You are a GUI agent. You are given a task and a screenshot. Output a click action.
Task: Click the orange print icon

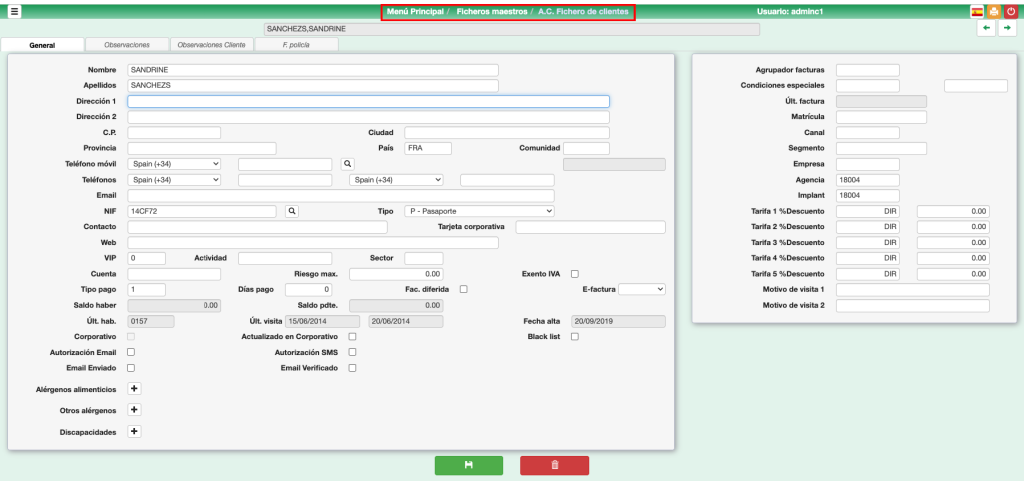tap(994, 12)
